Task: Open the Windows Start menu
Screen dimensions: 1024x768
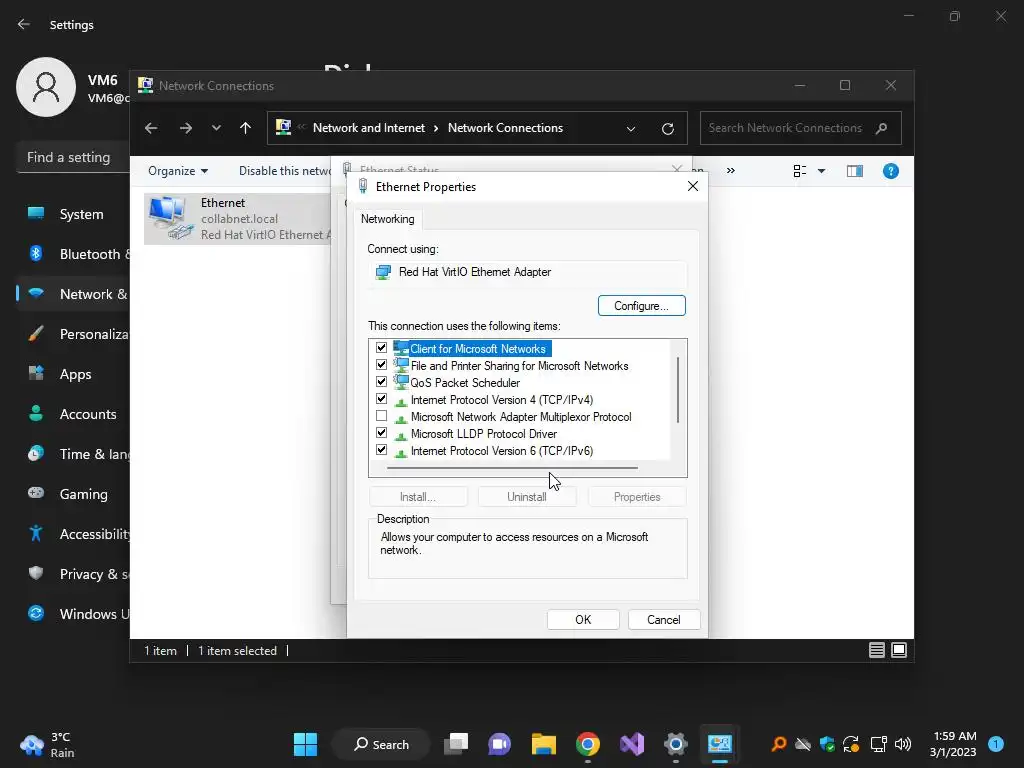Action: tap(305, 744)
